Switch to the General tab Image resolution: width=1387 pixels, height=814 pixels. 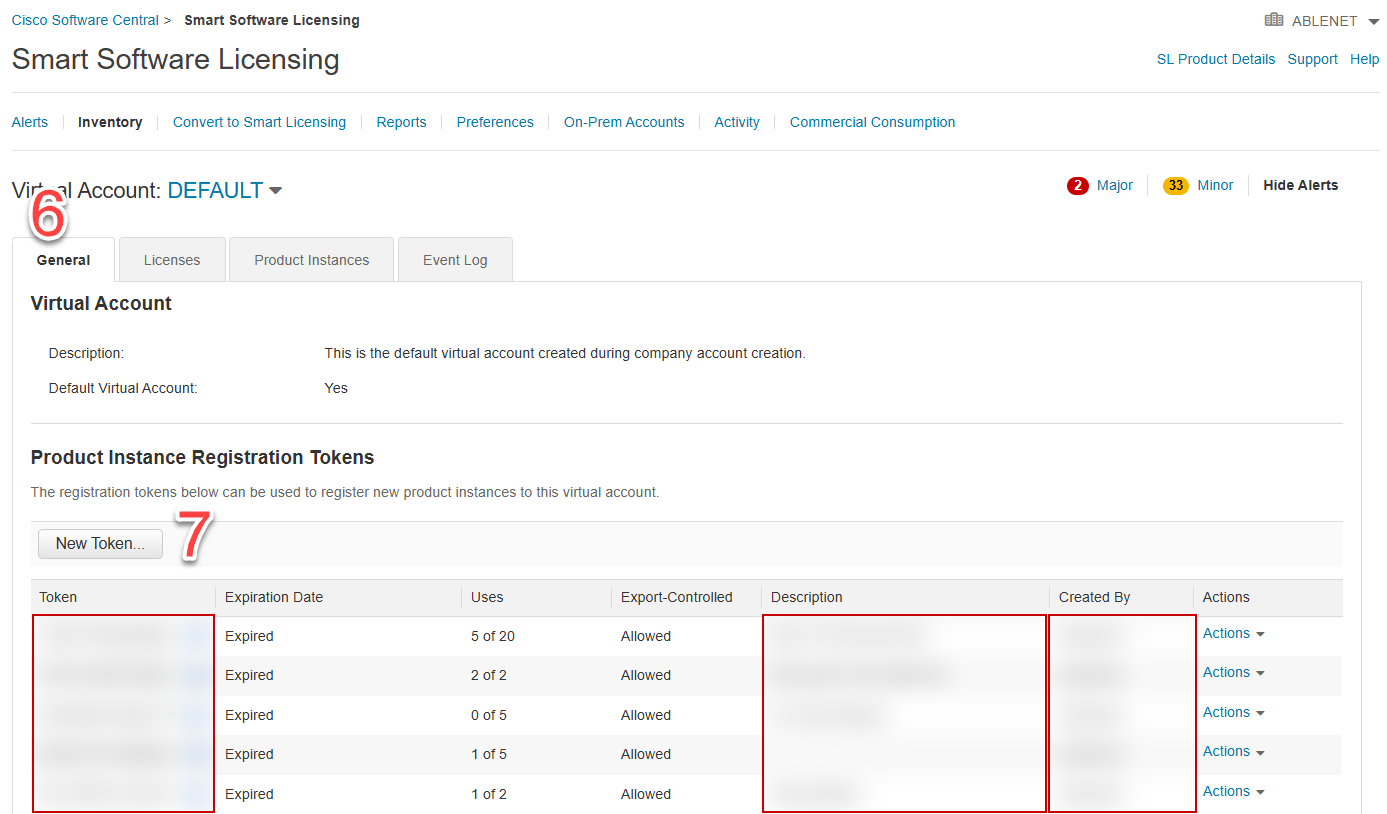coord(63,260)
